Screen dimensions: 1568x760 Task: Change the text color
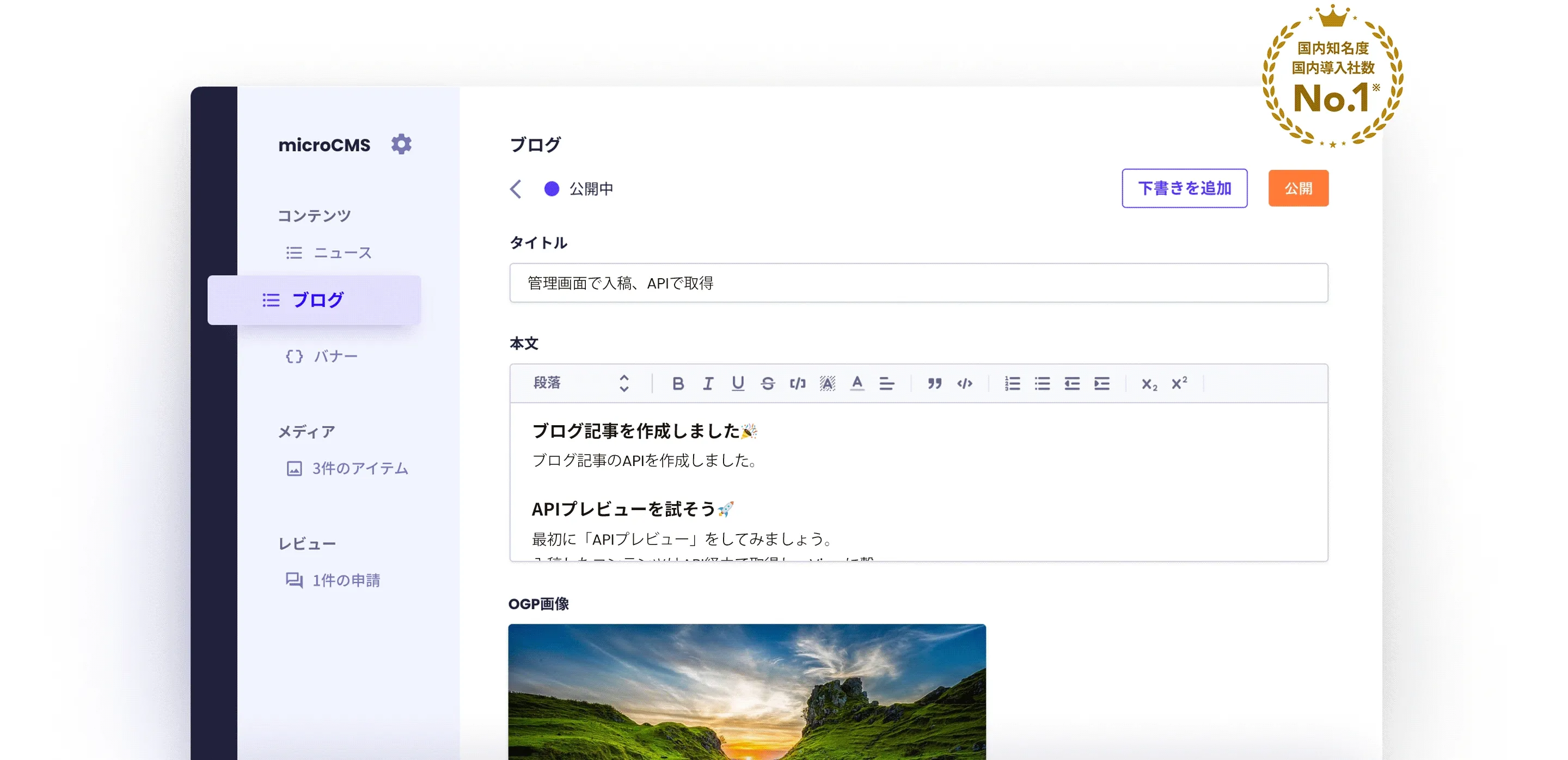(857, 383)
